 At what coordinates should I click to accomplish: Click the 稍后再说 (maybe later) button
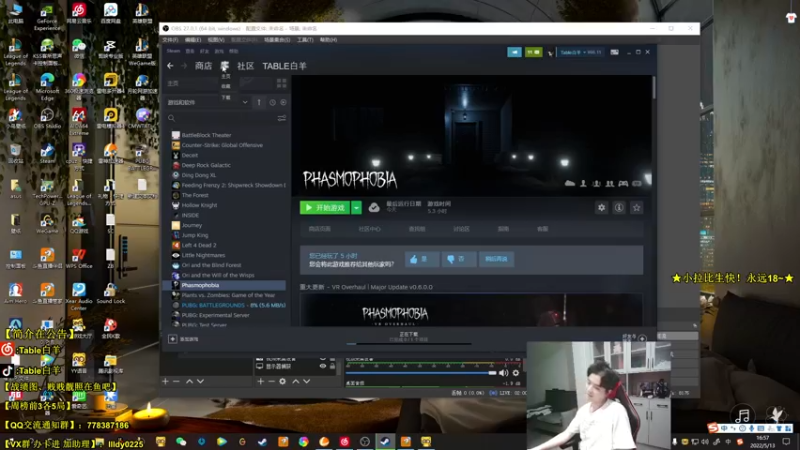[x=496, y=259]
